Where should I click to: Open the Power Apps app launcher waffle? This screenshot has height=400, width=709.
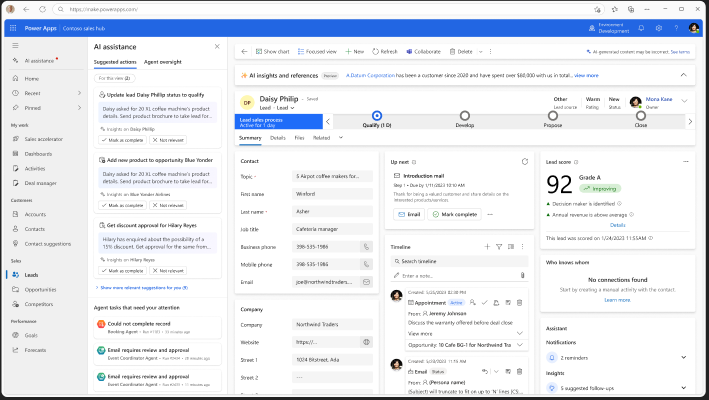(x=13, y=28)
